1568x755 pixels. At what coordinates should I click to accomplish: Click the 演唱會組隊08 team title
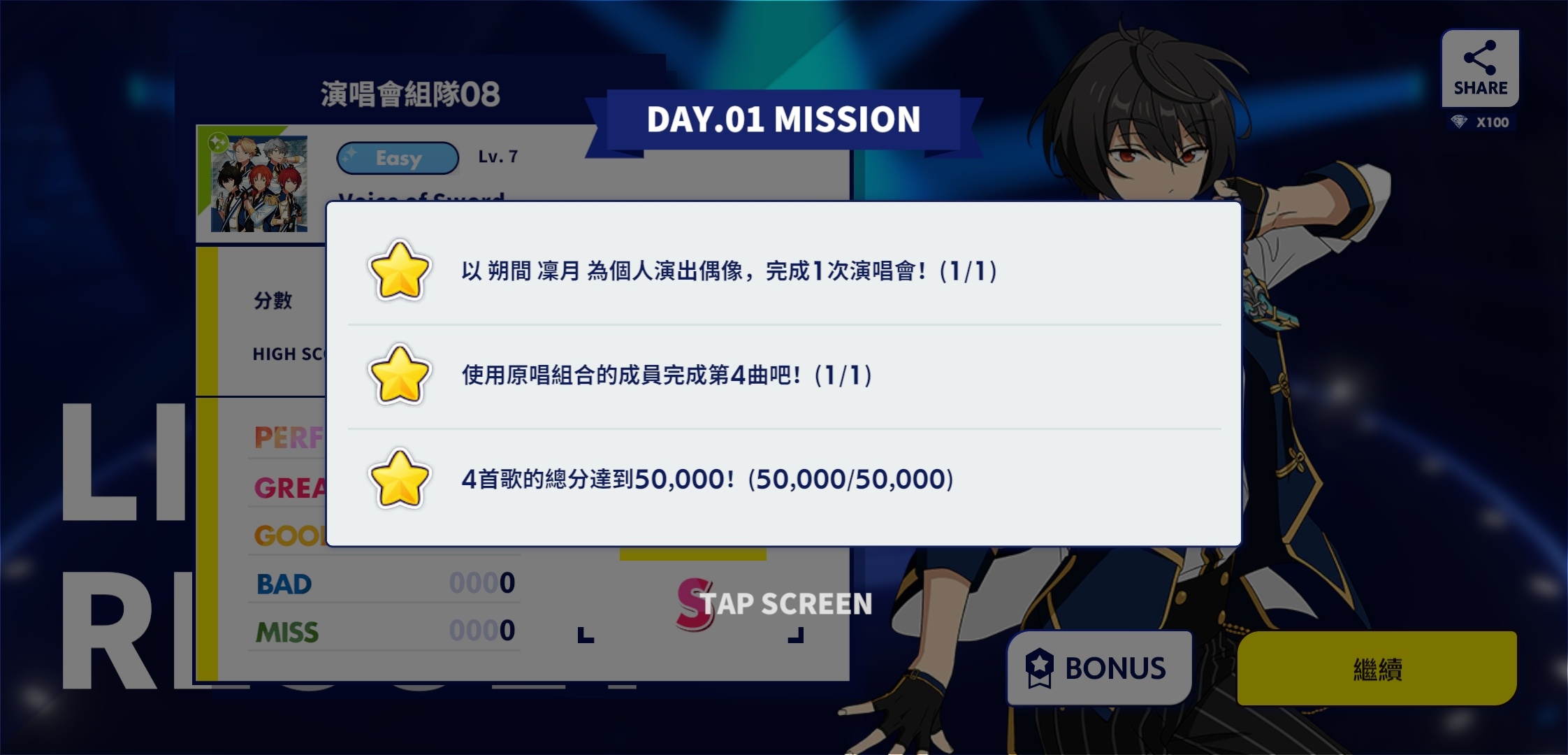tap(411, 94)
